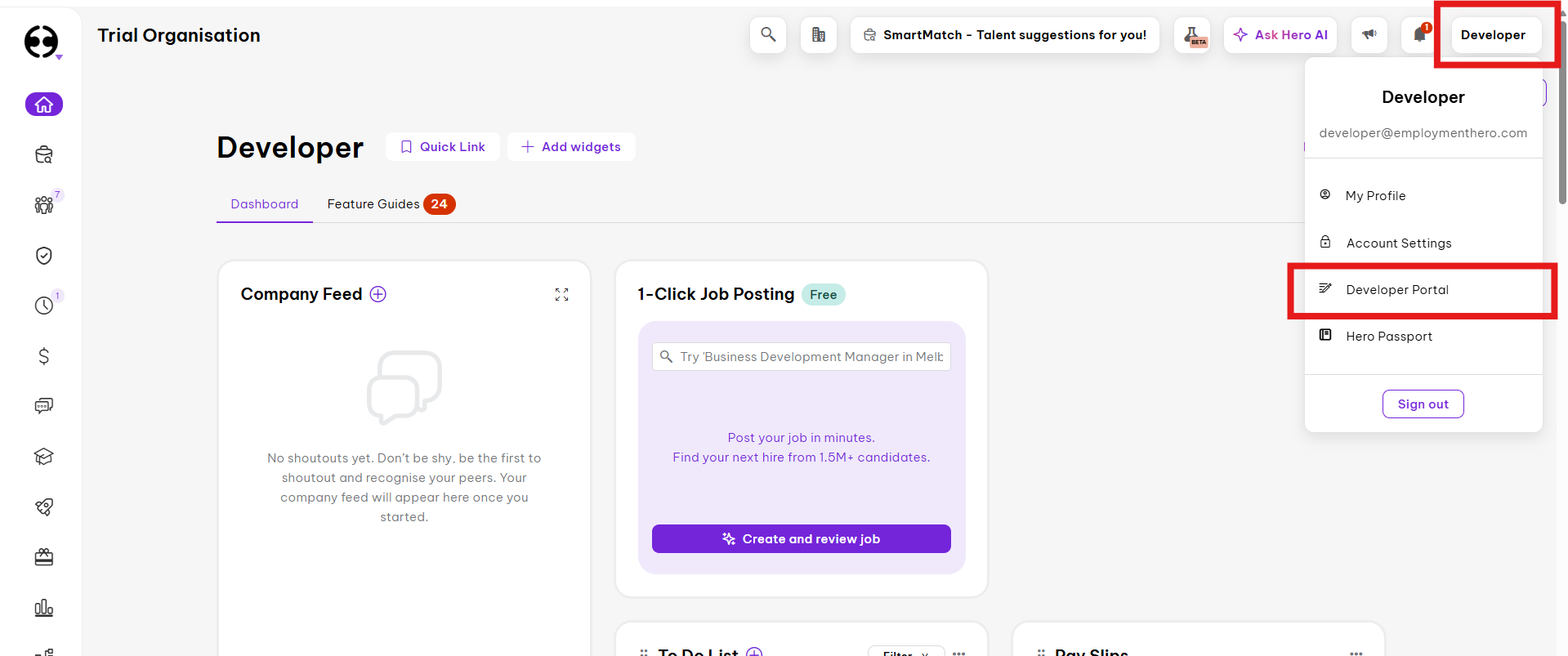Image resolution: width=1568 pixels, height=656 pixels.
Task: Expand the Company Feed widget to fullscreen
Action: [x=561, y=294]
